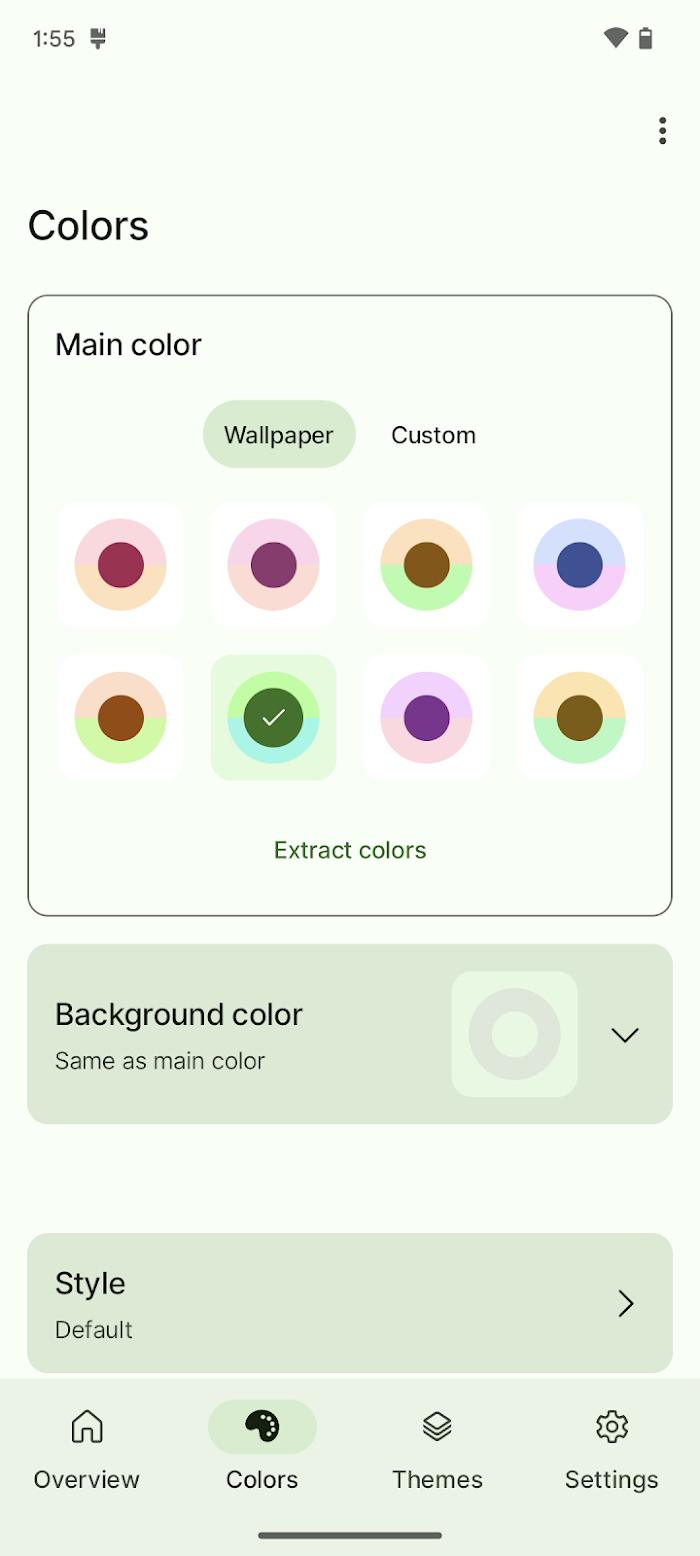700x1556 pixels.
Task: Open the Settings gear icon
Action: pos(611,1426)
